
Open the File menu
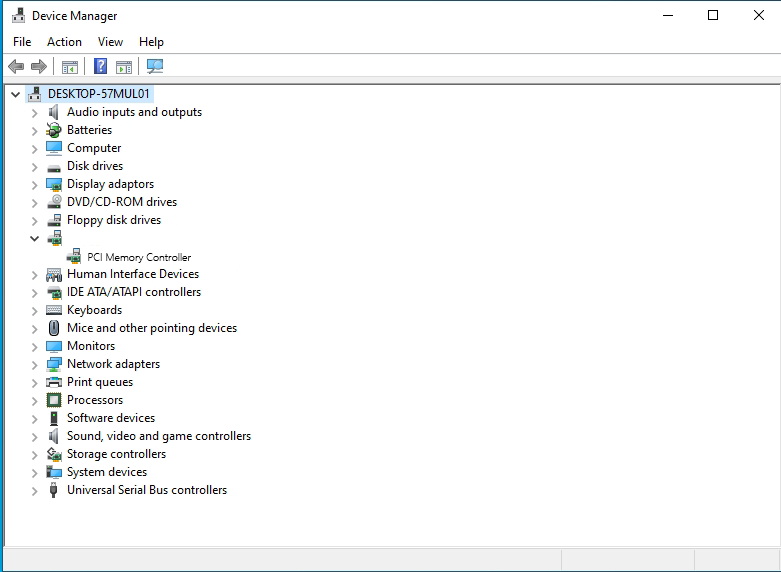point(22,42)
